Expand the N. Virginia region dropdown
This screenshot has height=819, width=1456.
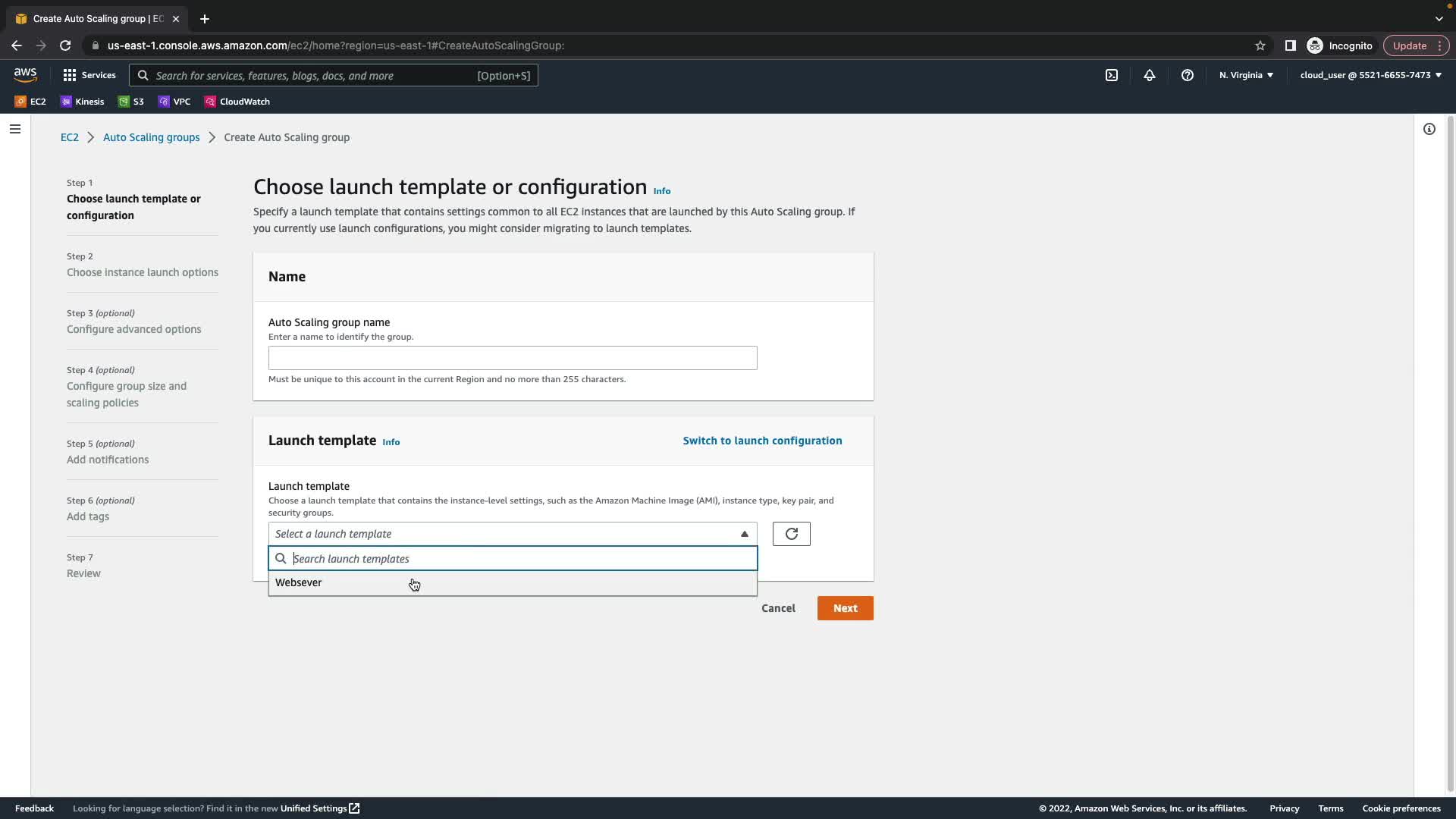point(1246,75)
